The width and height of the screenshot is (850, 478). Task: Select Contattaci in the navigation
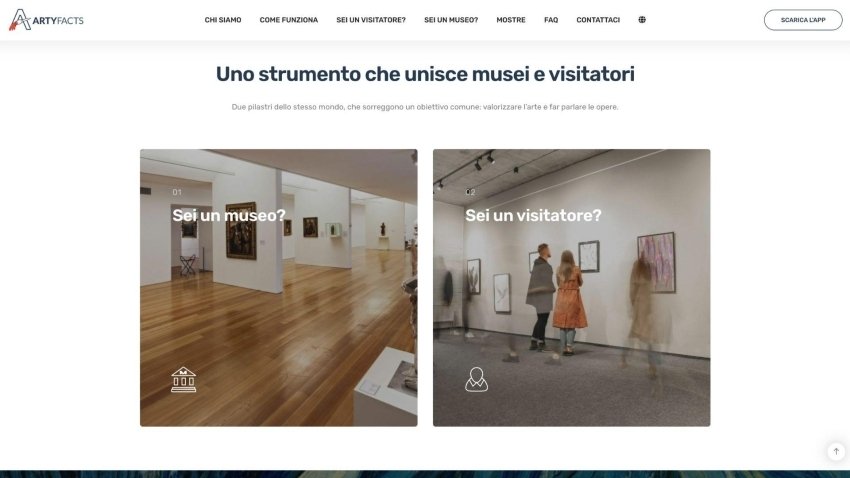(x=598, y=20)
